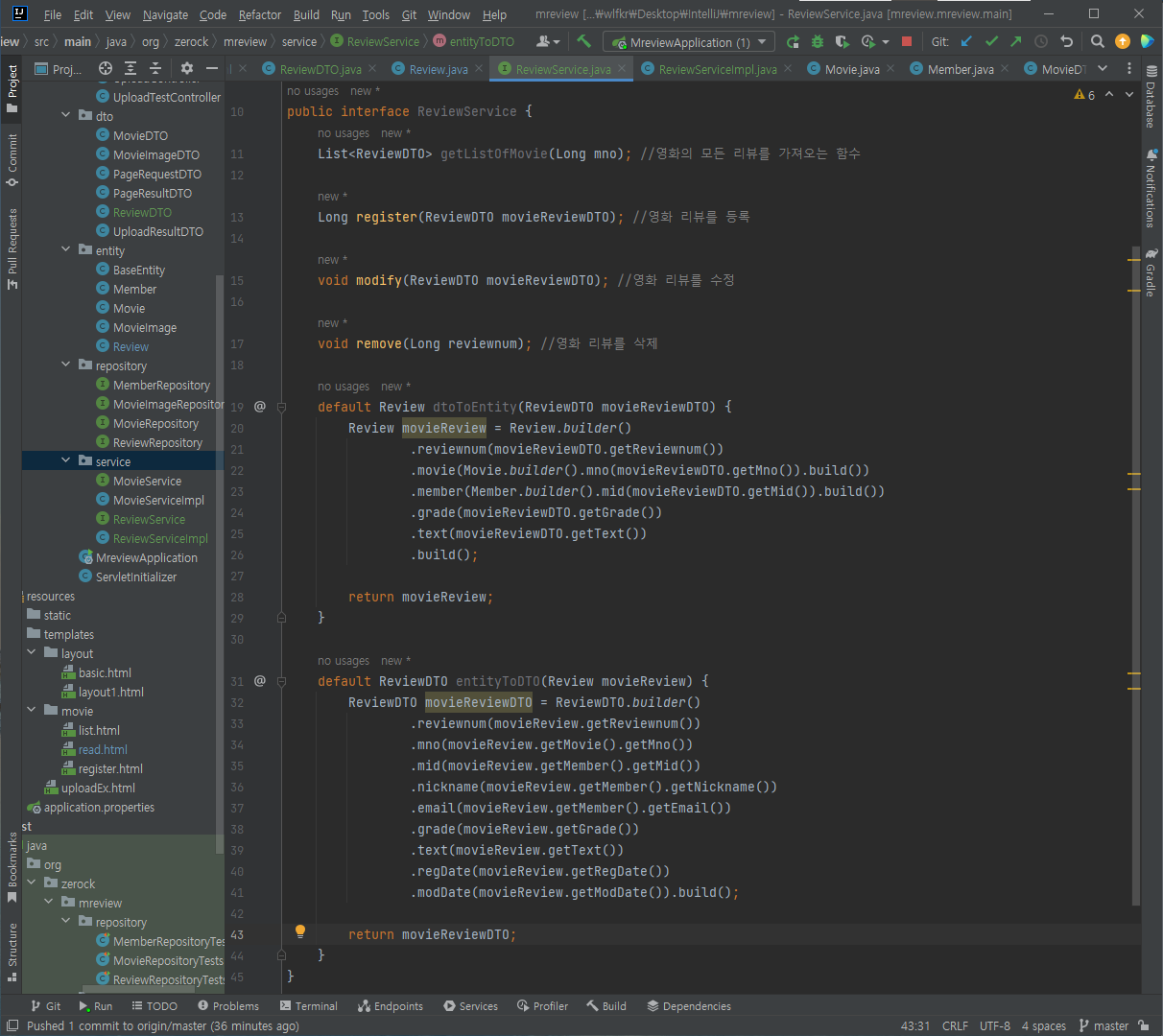
Task: Open MreviewApplication run configuration dropdown
Action: pos(688,42)
